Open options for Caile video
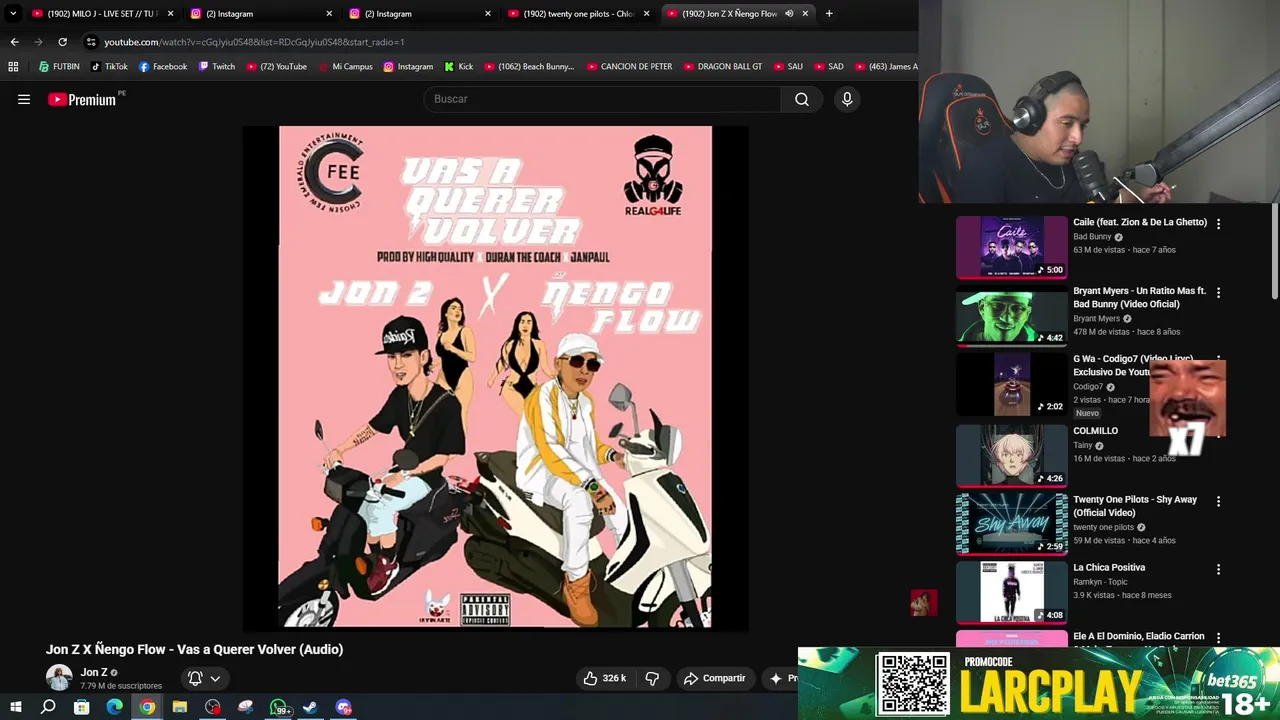Image resolution: width=1280 pixels, height=720 pixels. (1218, 224)
